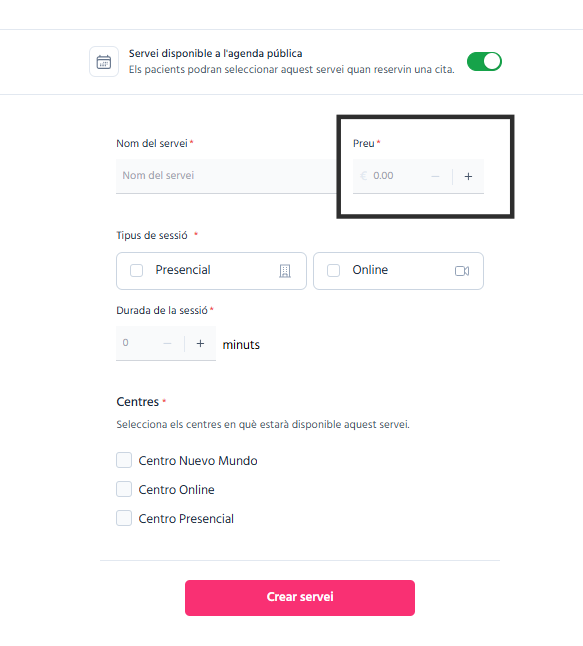Click the Centro Nuevo Mundo label

(198, 461)
